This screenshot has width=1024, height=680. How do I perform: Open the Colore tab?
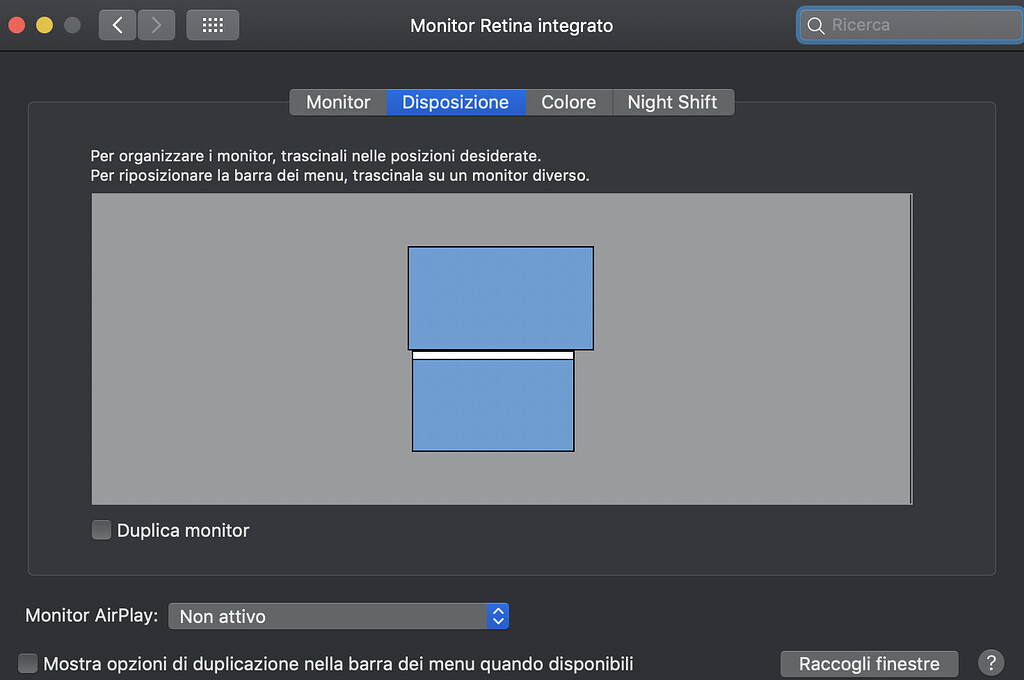[568, 101]
